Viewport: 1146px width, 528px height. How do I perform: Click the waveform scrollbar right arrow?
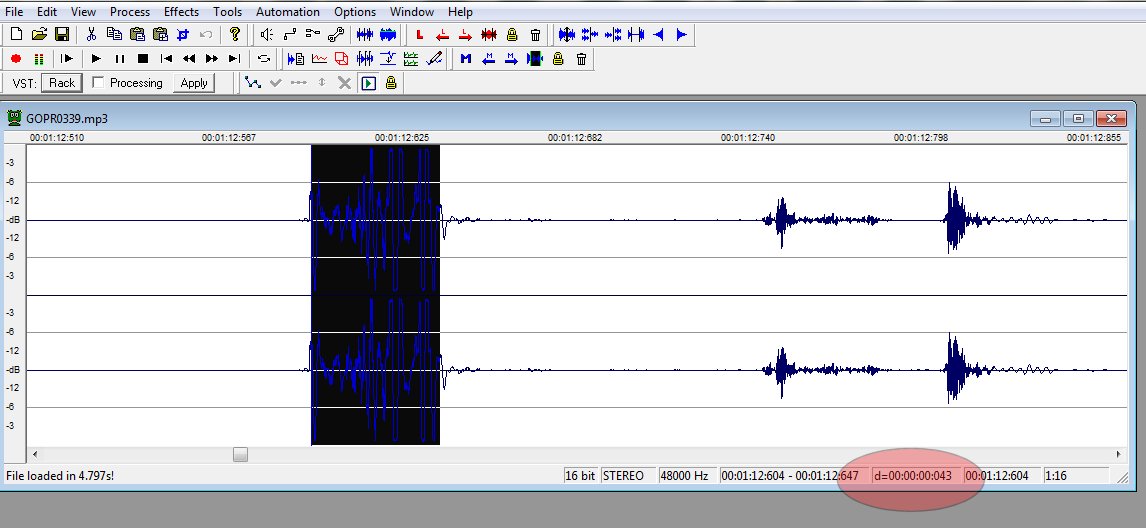(1119, 454)
